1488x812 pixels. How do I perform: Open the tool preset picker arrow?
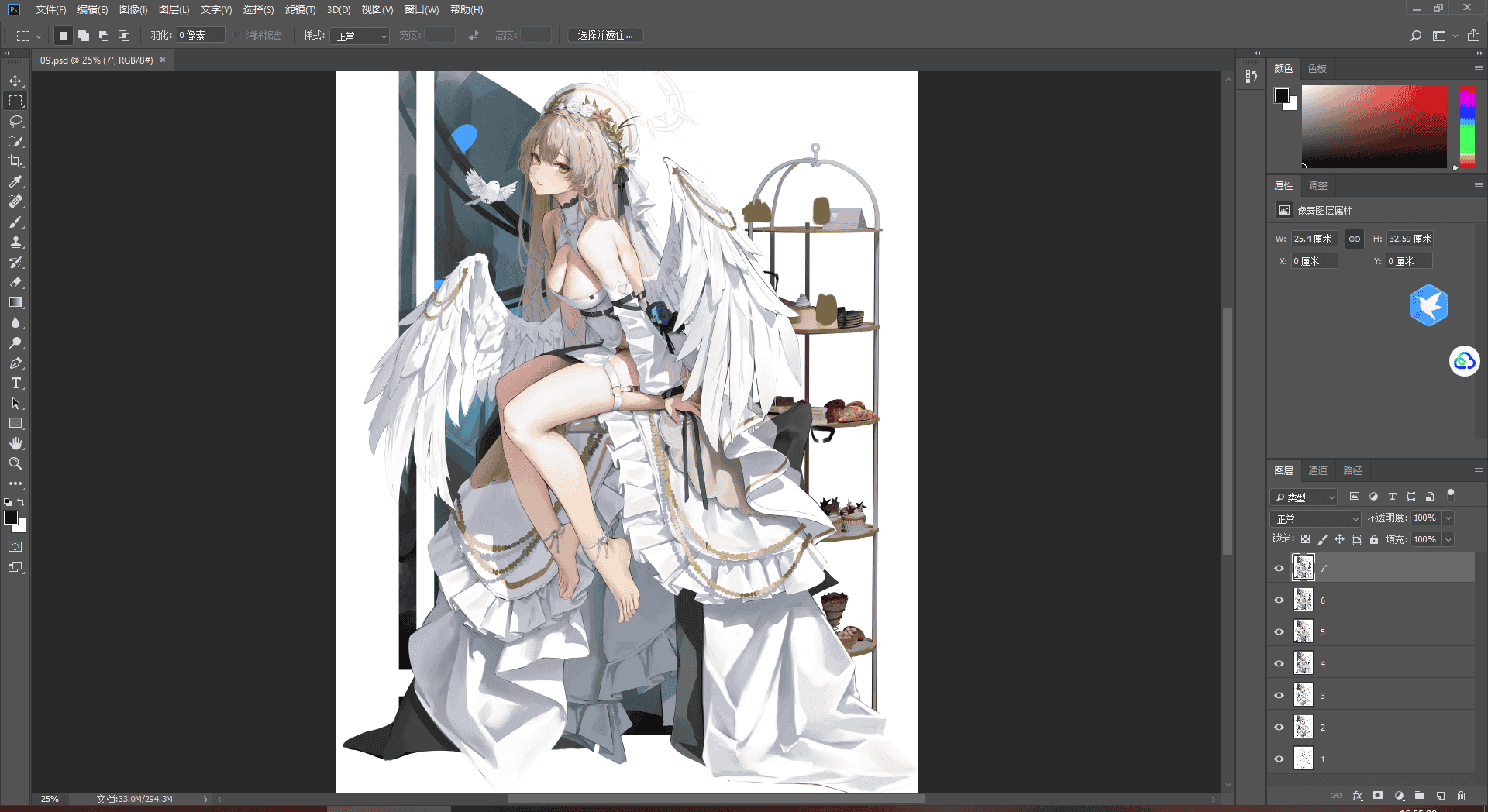click(x=39, y=36)
